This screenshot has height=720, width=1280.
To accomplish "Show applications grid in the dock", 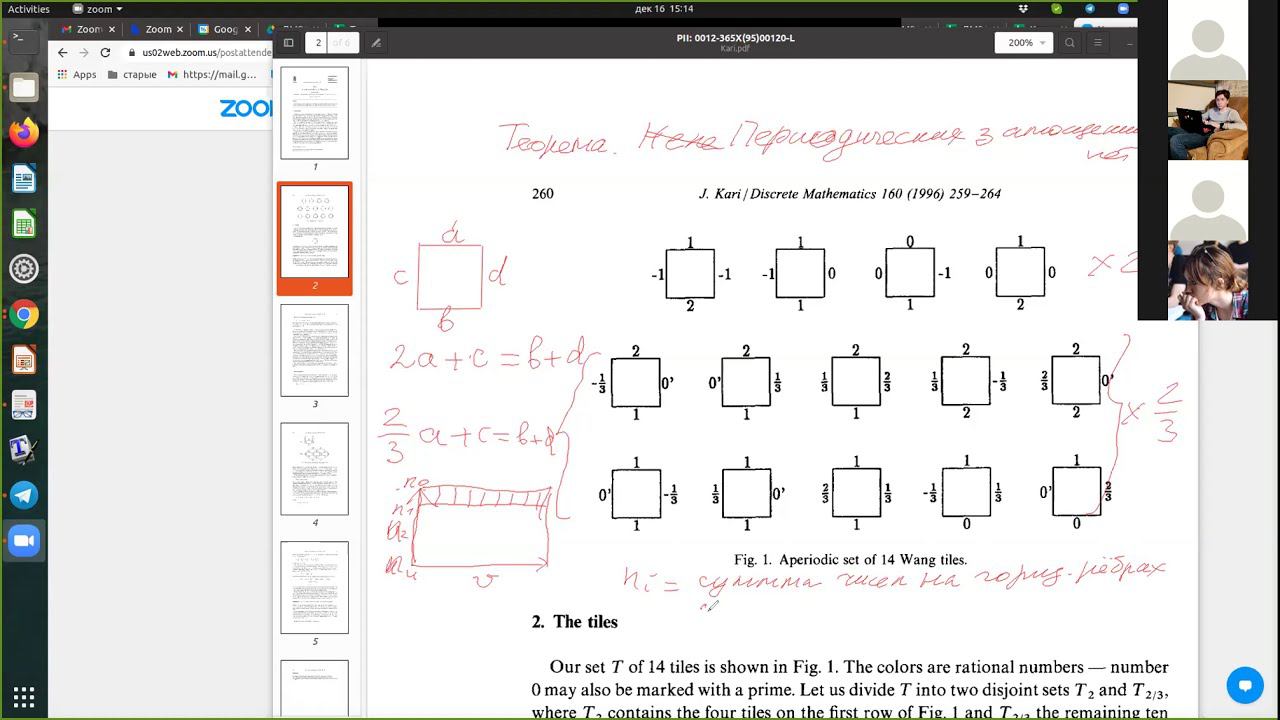I will 24,697.
